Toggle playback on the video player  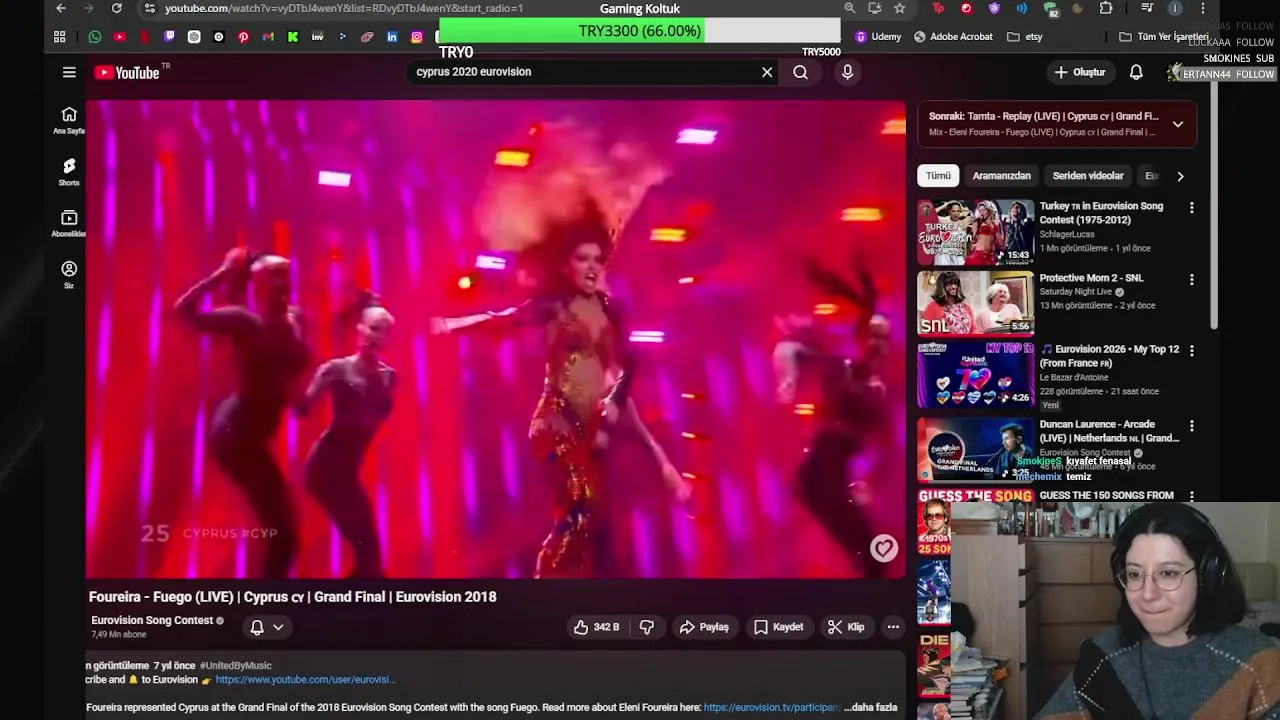(x=495, y=338)
